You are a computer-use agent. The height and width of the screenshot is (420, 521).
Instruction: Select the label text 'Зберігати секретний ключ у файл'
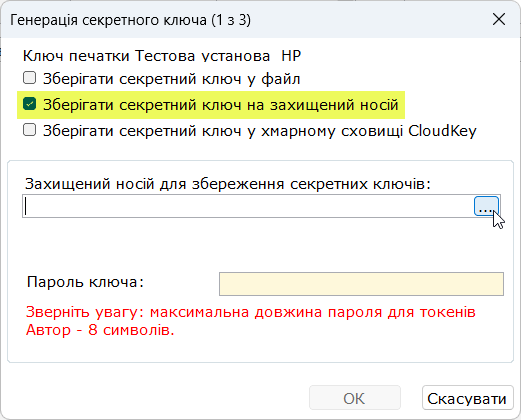pos(172,79)
